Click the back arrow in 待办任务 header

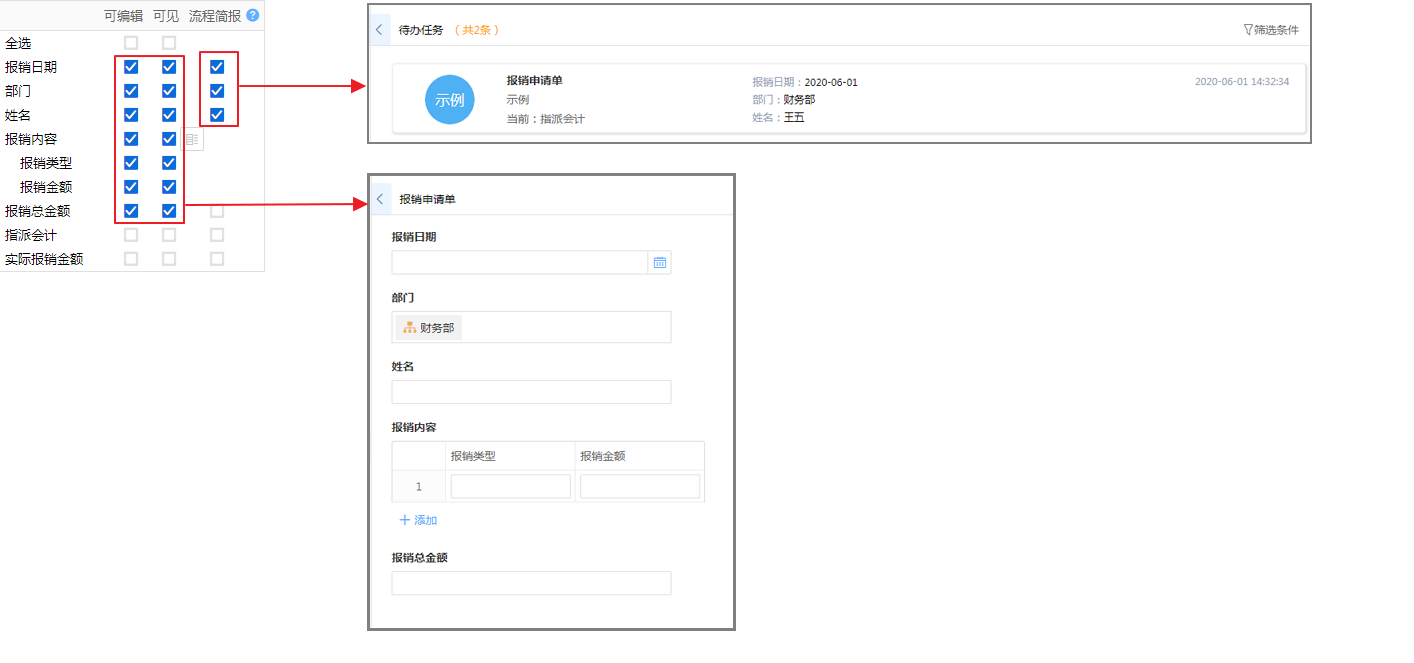tap(379, 30)
